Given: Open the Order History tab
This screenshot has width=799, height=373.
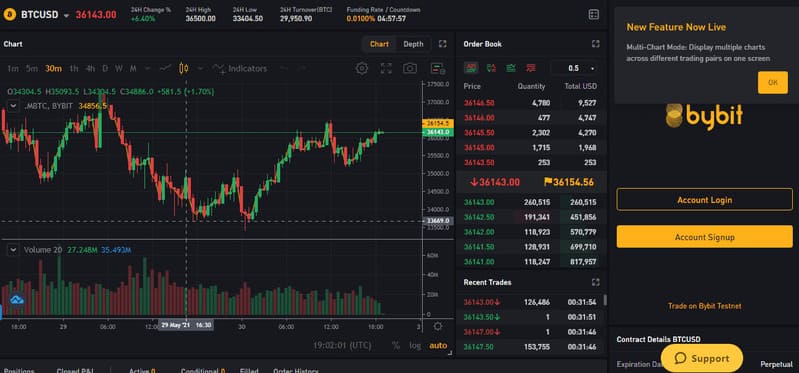Looking at the screenshot, I should (x=296, y=370).
